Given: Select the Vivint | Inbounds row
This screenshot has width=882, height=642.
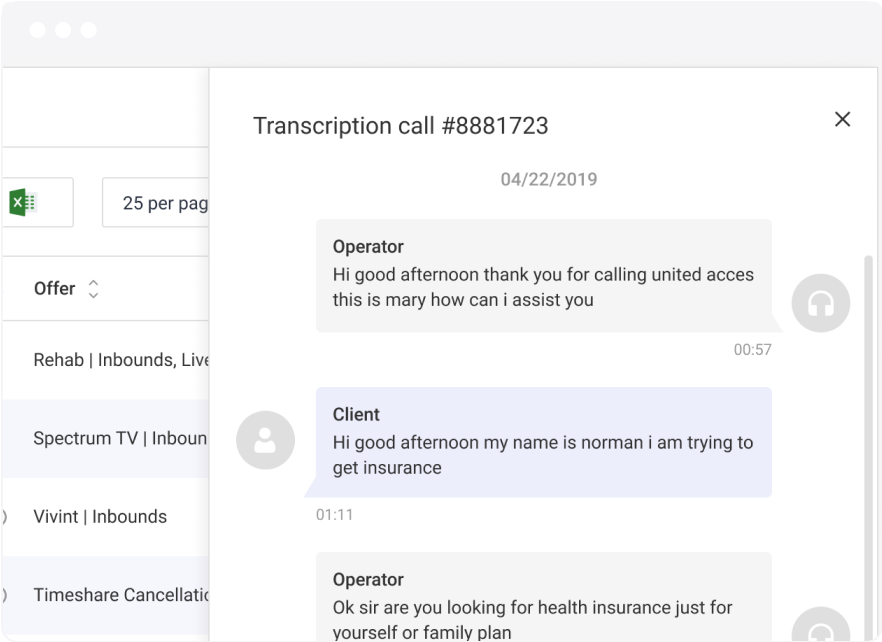Looking at the screenshot, I should pyautogui.click(x=100, y=517).
